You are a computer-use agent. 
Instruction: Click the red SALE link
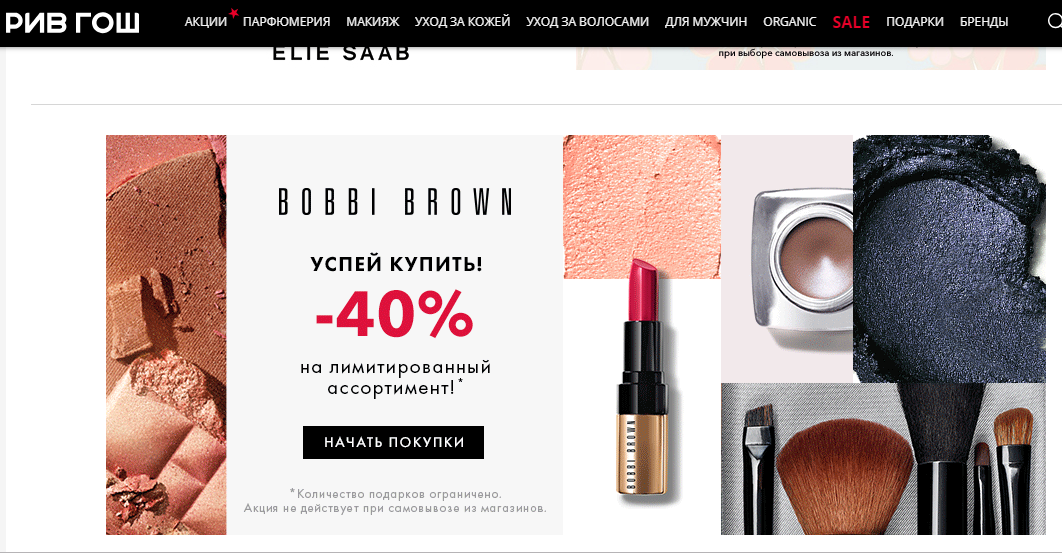(x=851, y=22)
